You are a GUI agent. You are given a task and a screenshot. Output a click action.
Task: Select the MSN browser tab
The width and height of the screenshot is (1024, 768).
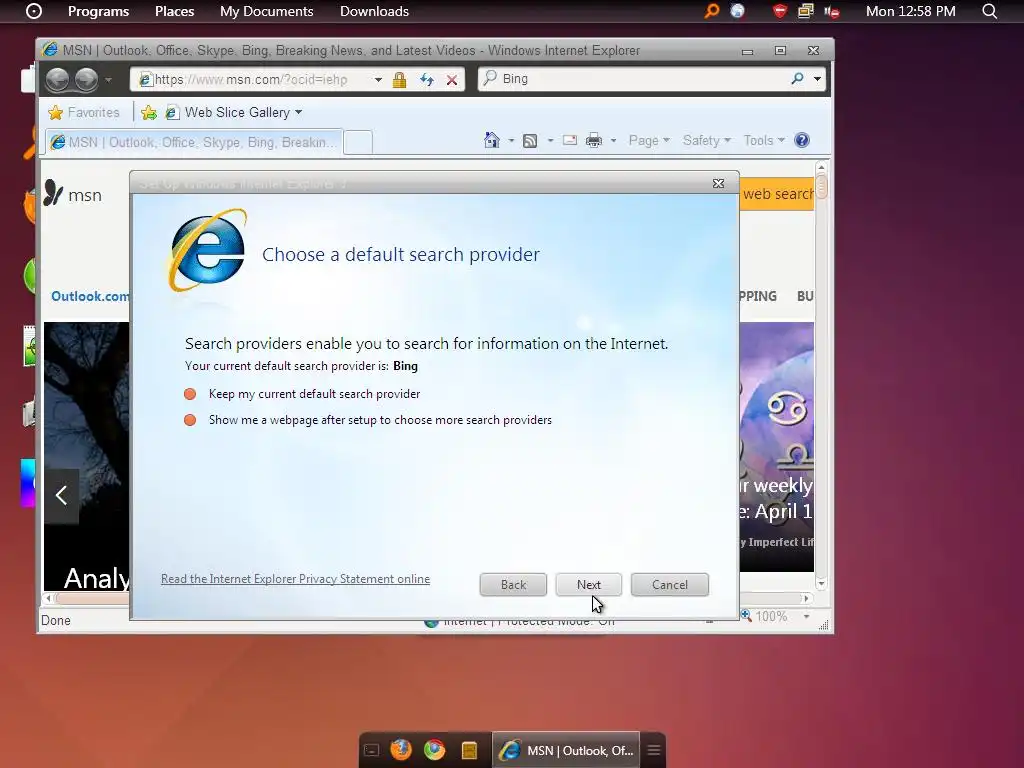[193, 142]
